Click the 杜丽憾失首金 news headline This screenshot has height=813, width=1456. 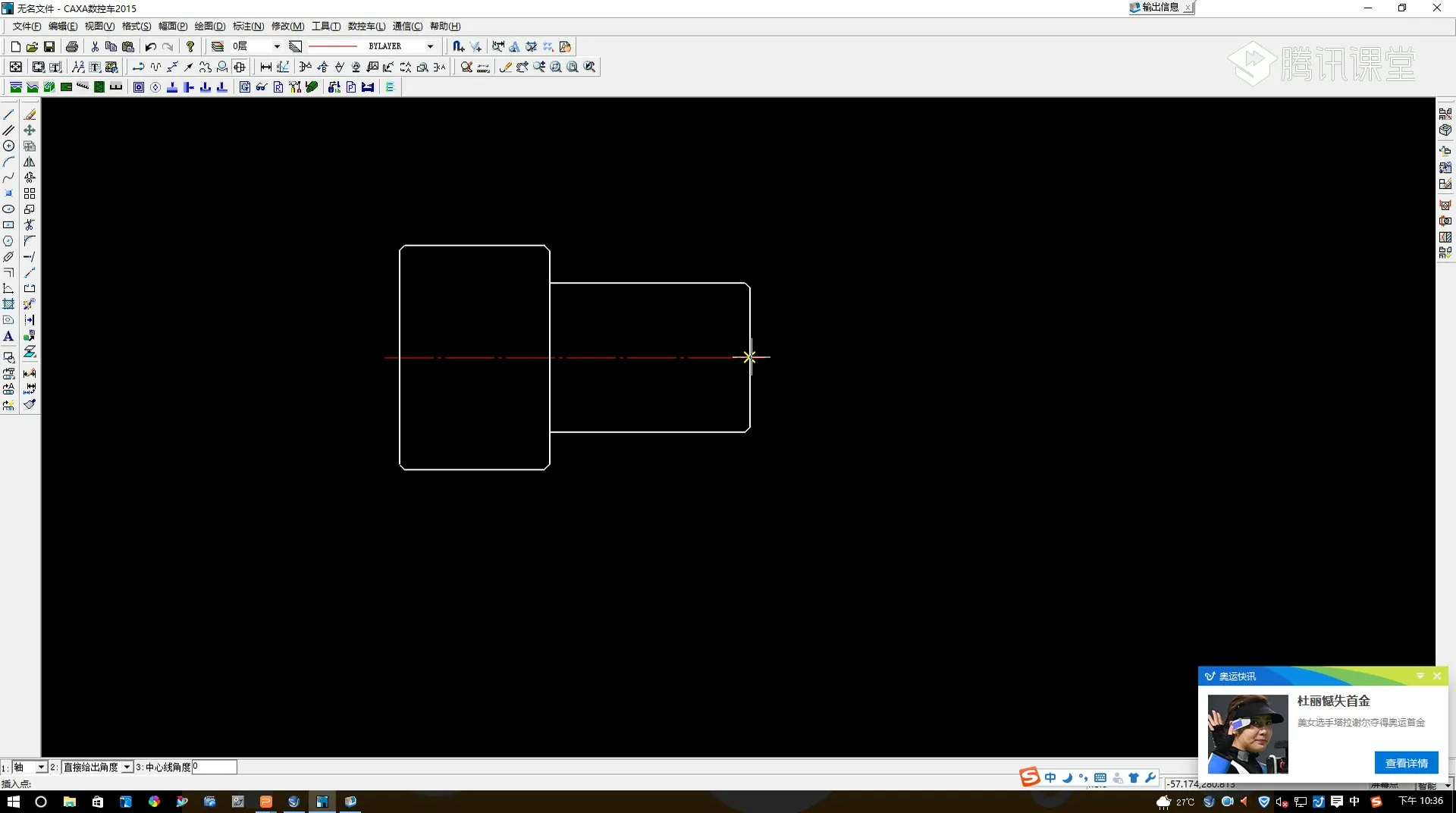[1333, 701]
